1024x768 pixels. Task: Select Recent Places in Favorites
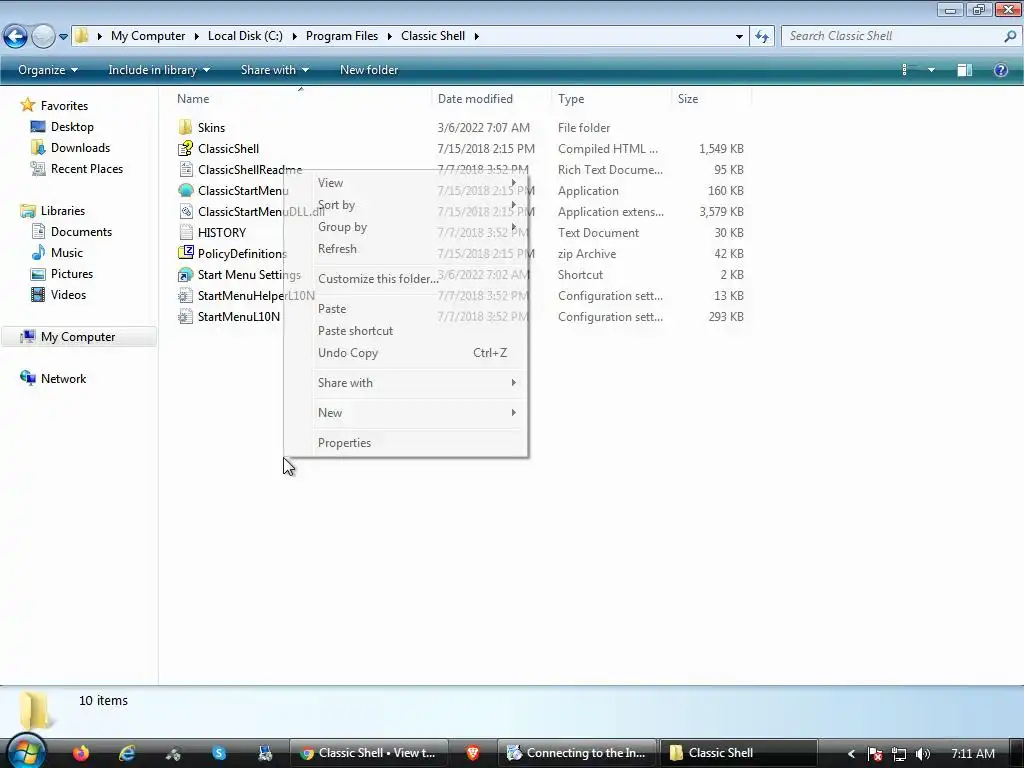(87, 168)
